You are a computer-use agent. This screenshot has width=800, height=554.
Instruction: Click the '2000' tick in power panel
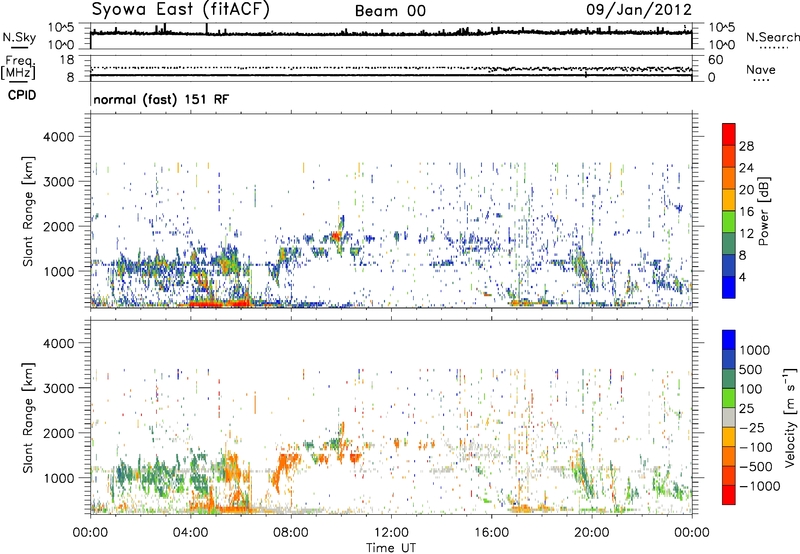[x=59, y=226]
